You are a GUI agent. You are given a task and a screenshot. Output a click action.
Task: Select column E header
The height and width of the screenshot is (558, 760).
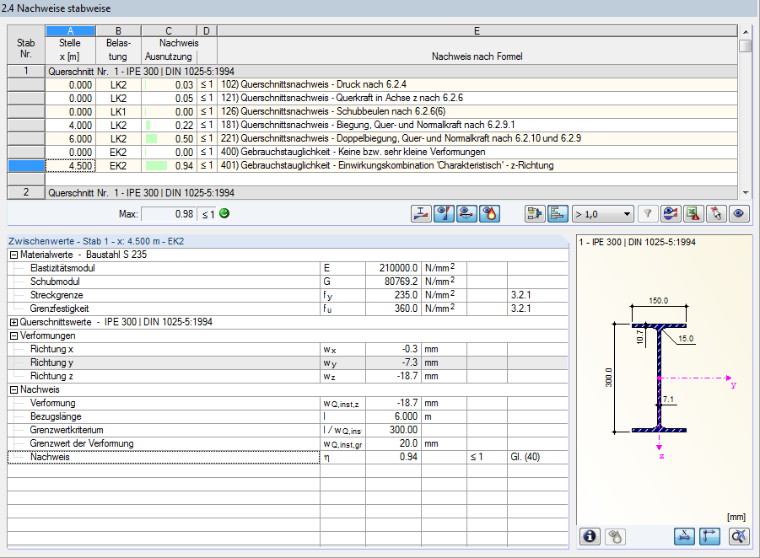coord(477,31)
